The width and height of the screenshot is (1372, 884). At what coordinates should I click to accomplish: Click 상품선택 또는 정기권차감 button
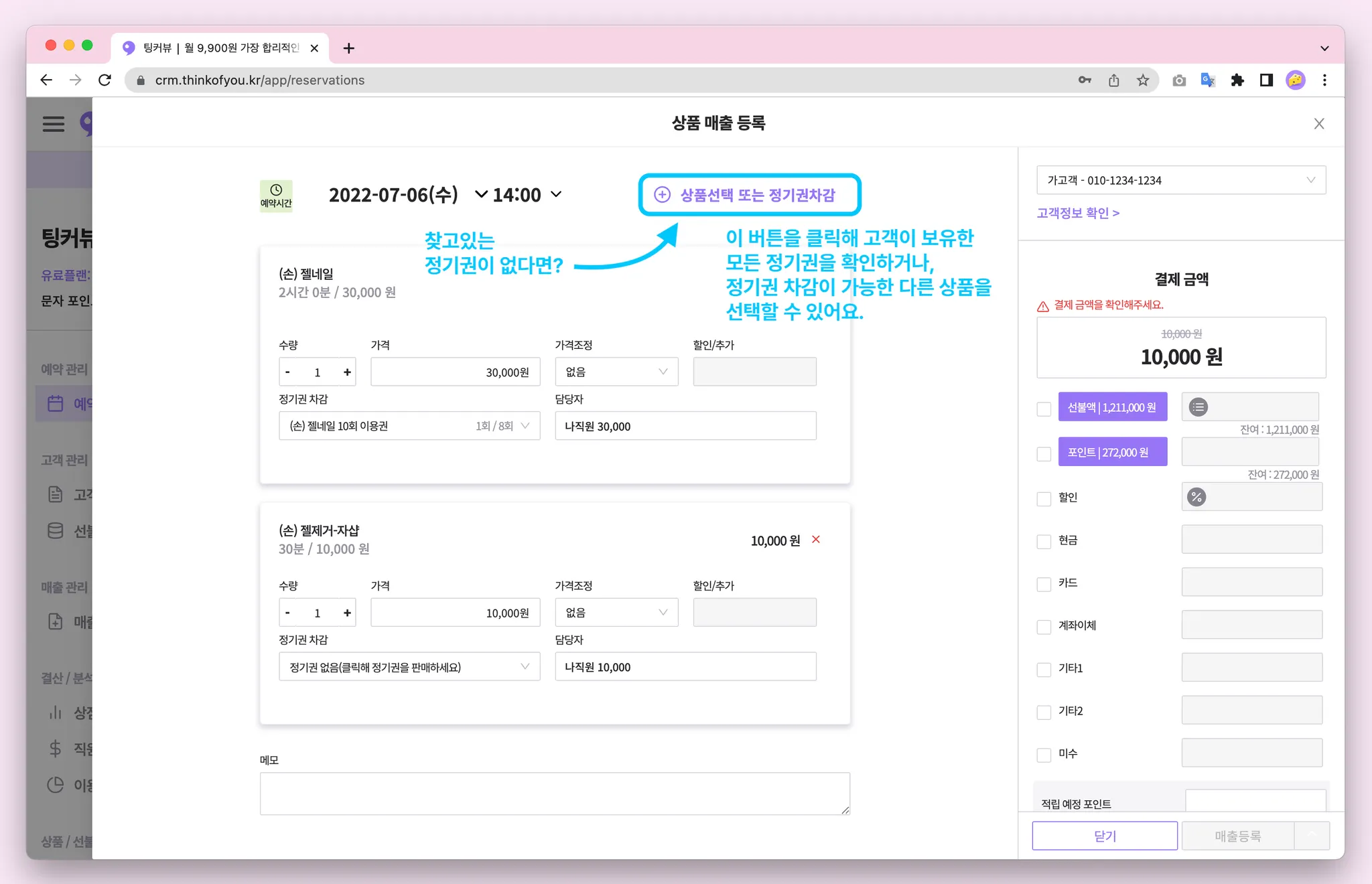[x=749, y=195]
